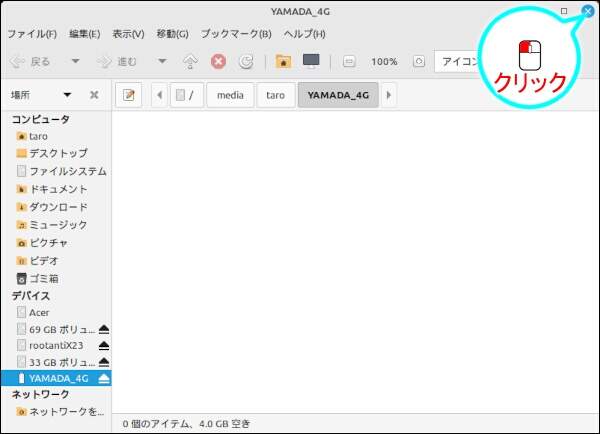Open the back history dropdown arrow
The width and height of the screenshot is (600, 434).
click(x=75, y=61)
